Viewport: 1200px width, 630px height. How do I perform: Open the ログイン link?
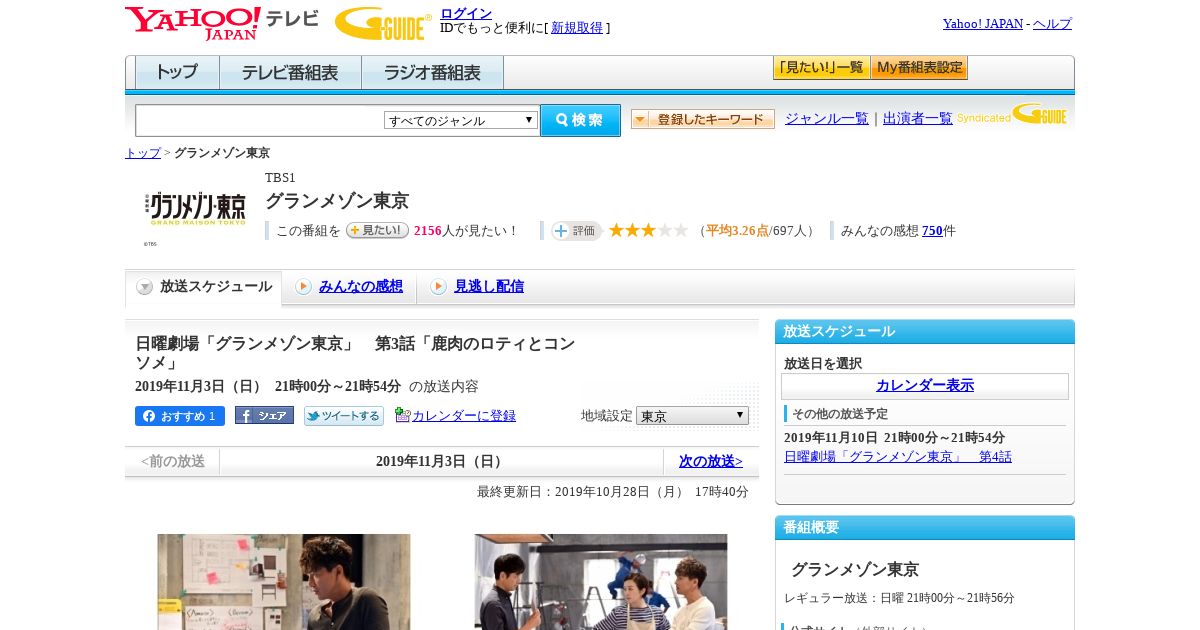click(466, 13)
